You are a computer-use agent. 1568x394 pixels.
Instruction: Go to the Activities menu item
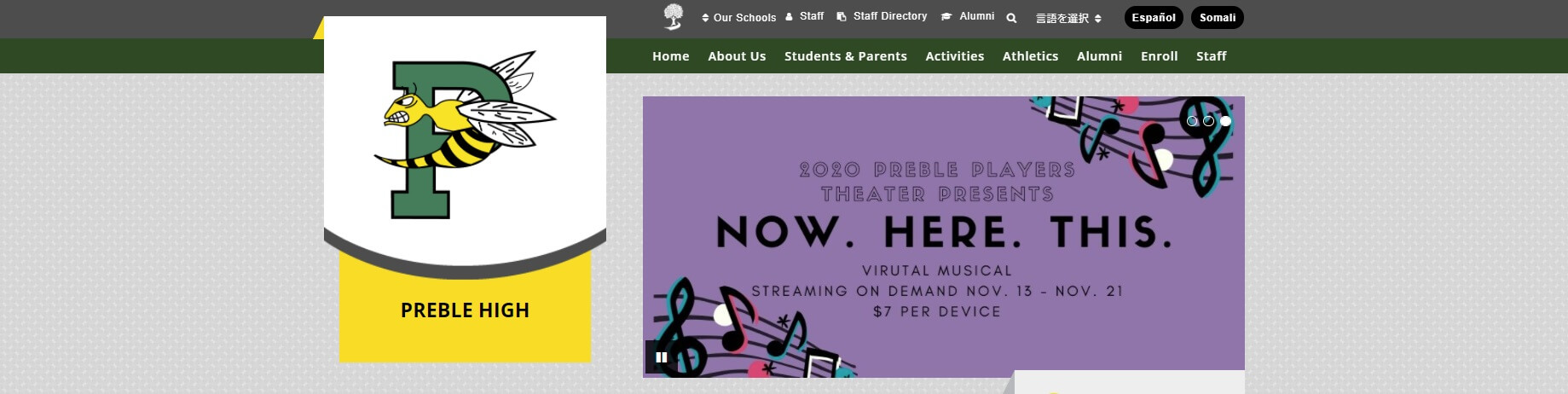[955, 56]
